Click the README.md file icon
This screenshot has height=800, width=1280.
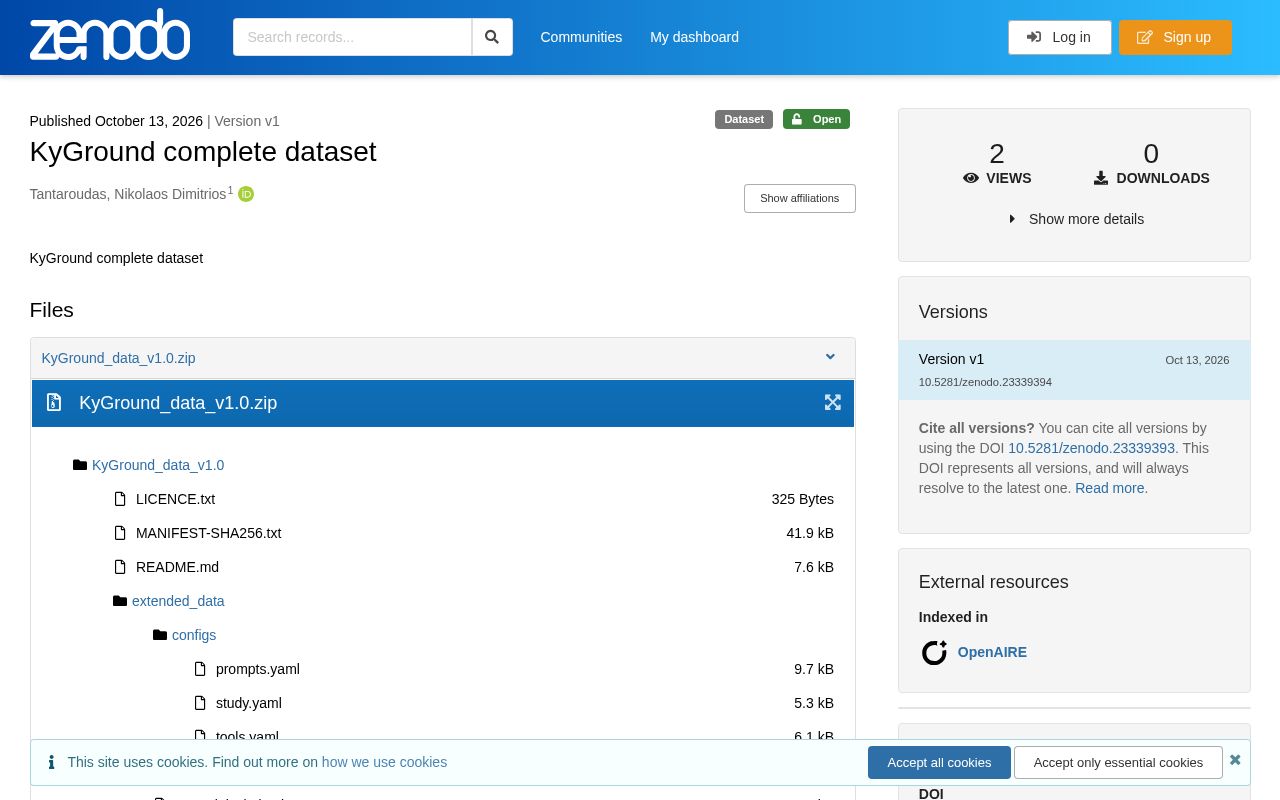pyautogui.click(x=121, y=567)
